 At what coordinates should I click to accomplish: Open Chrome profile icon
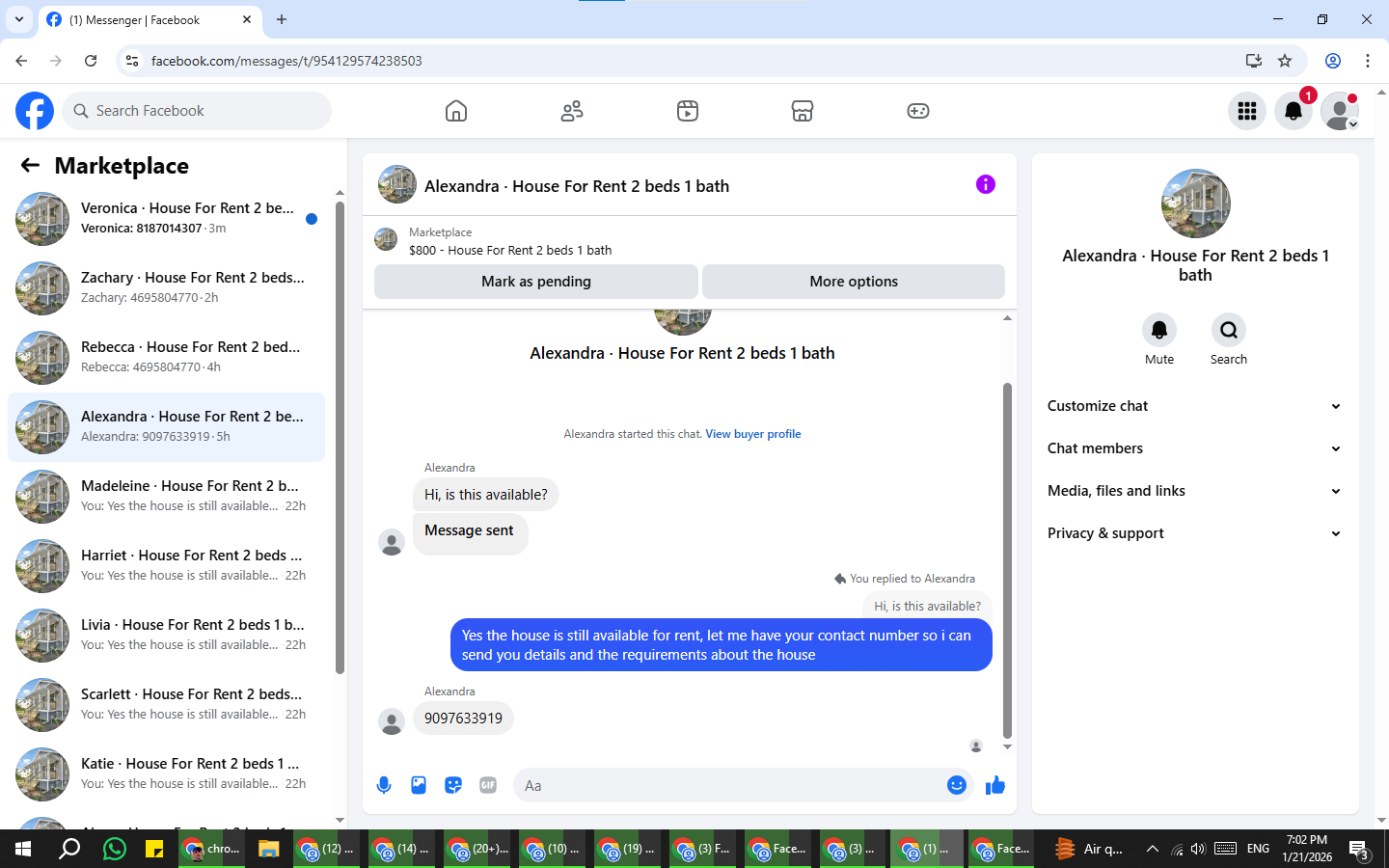point(1333,61)
